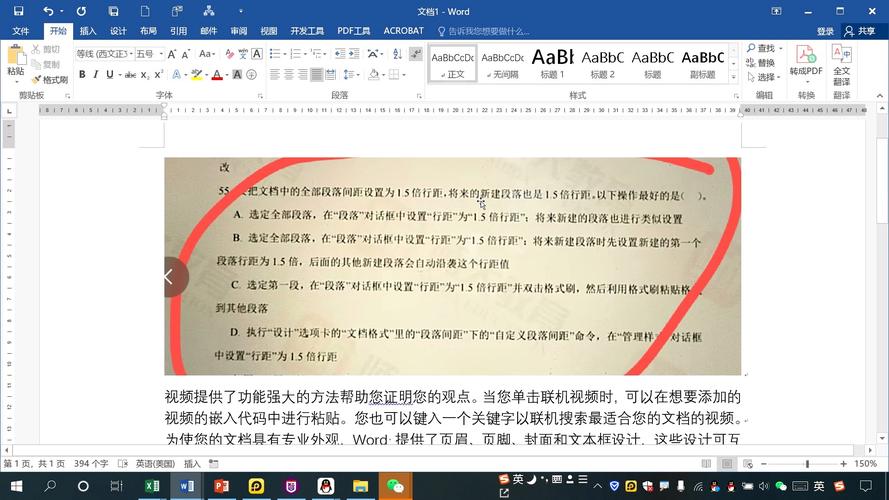The width and height of the screenshot is (889, 500).
Task: Click the Sign in (登录) button
Action: 825,31
